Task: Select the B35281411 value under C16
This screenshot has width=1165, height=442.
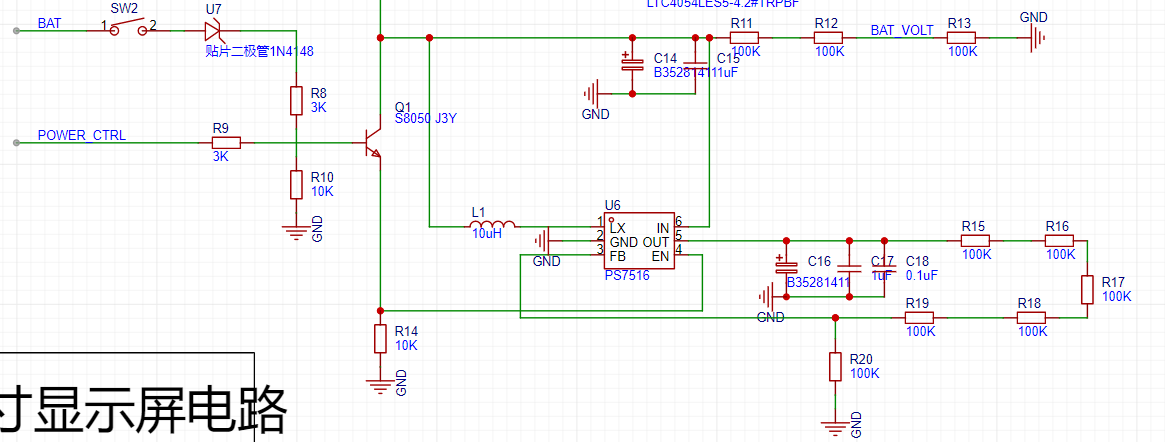Action: (819, 283)
